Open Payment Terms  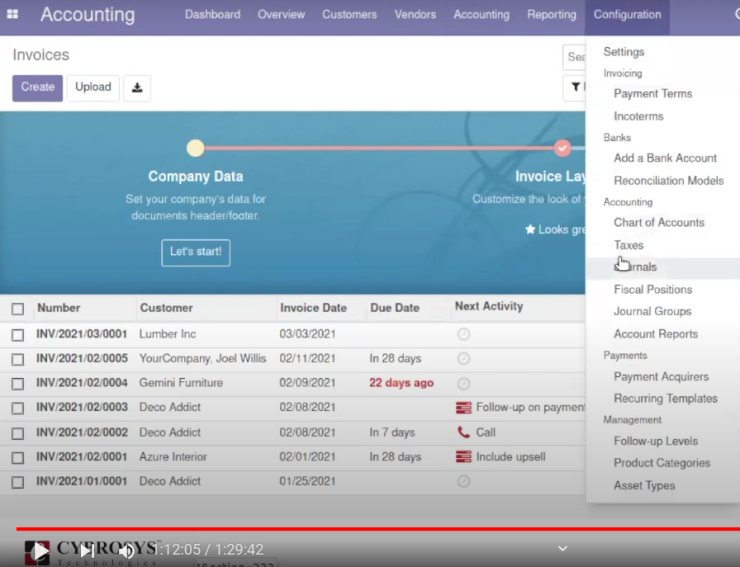pyautogui.click(x=653, y=93)
